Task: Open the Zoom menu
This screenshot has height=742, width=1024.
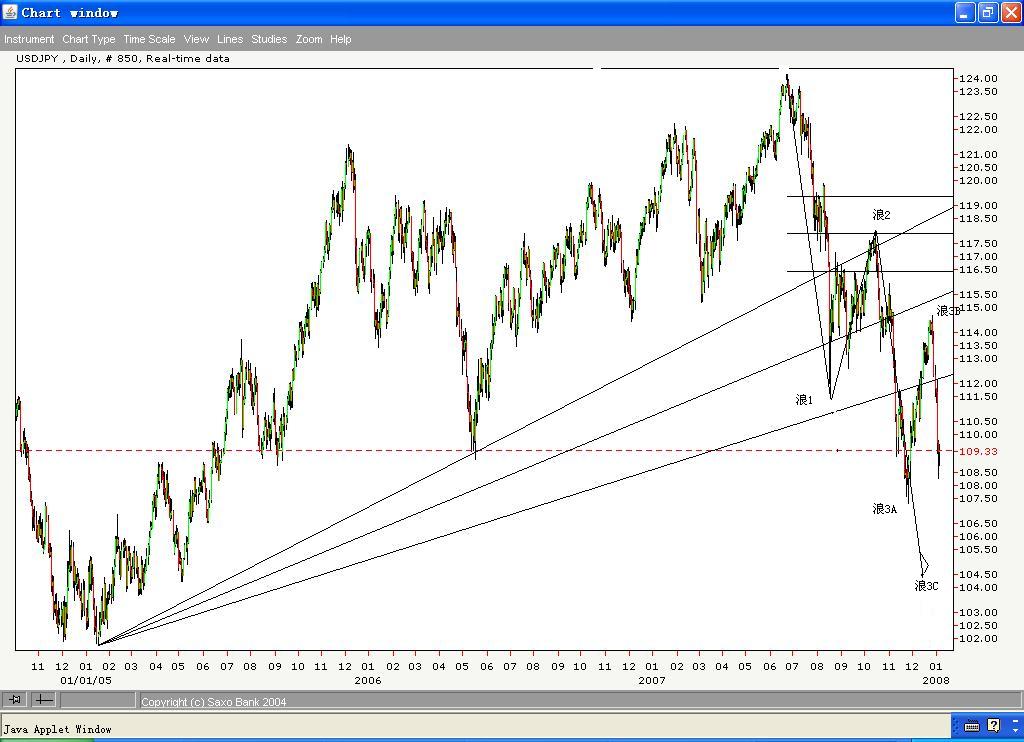Action: tap(309, 39)
